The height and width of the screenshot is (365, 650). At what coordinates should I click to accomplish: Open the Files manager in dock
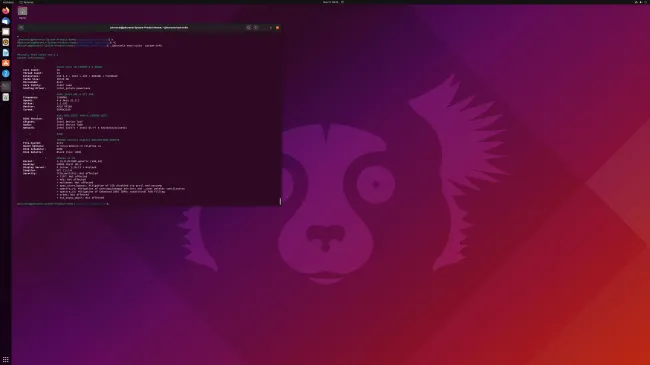(x=6, y=32)
